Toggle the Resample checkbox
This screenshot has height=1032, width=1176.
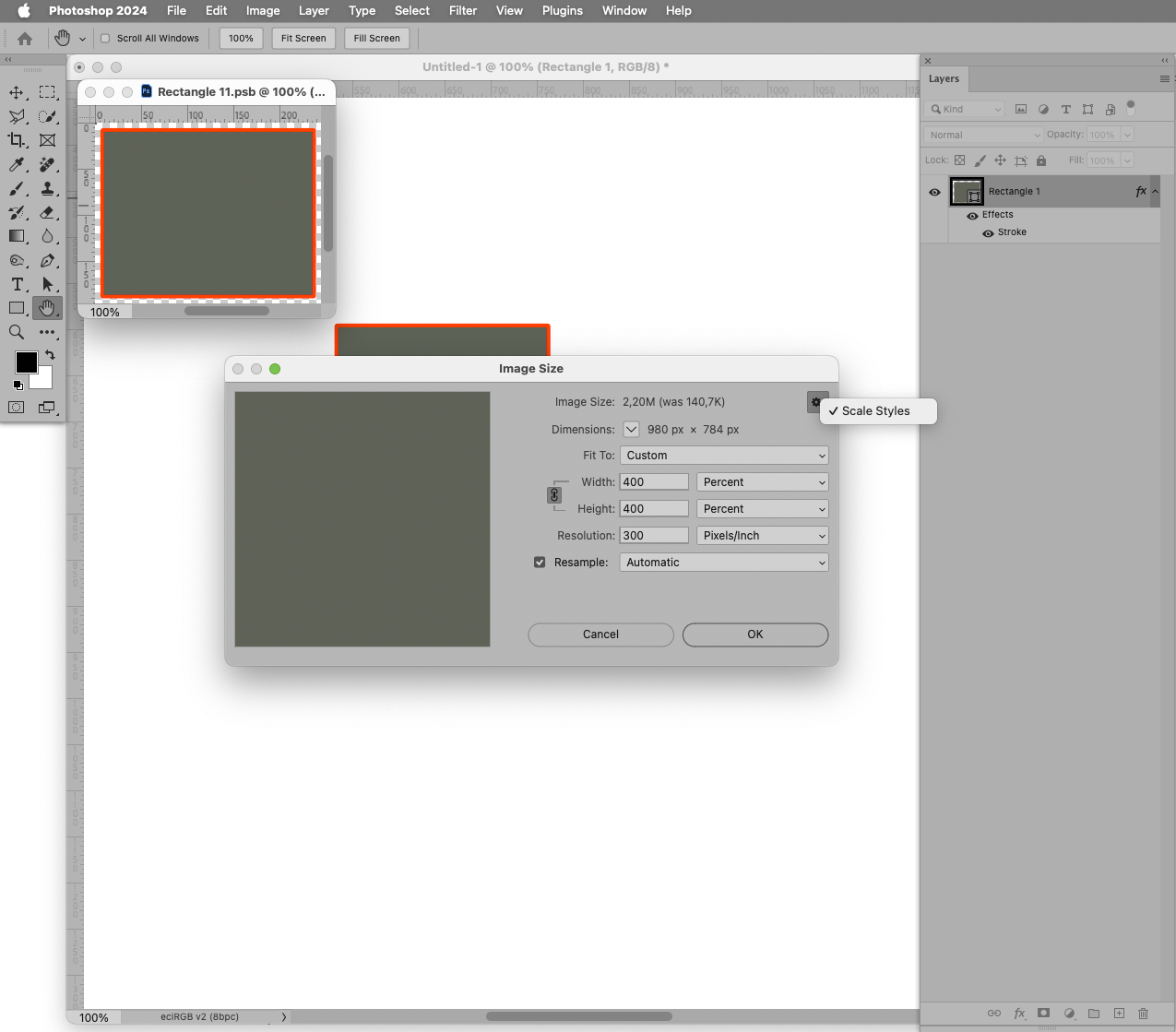pos(540,562)
